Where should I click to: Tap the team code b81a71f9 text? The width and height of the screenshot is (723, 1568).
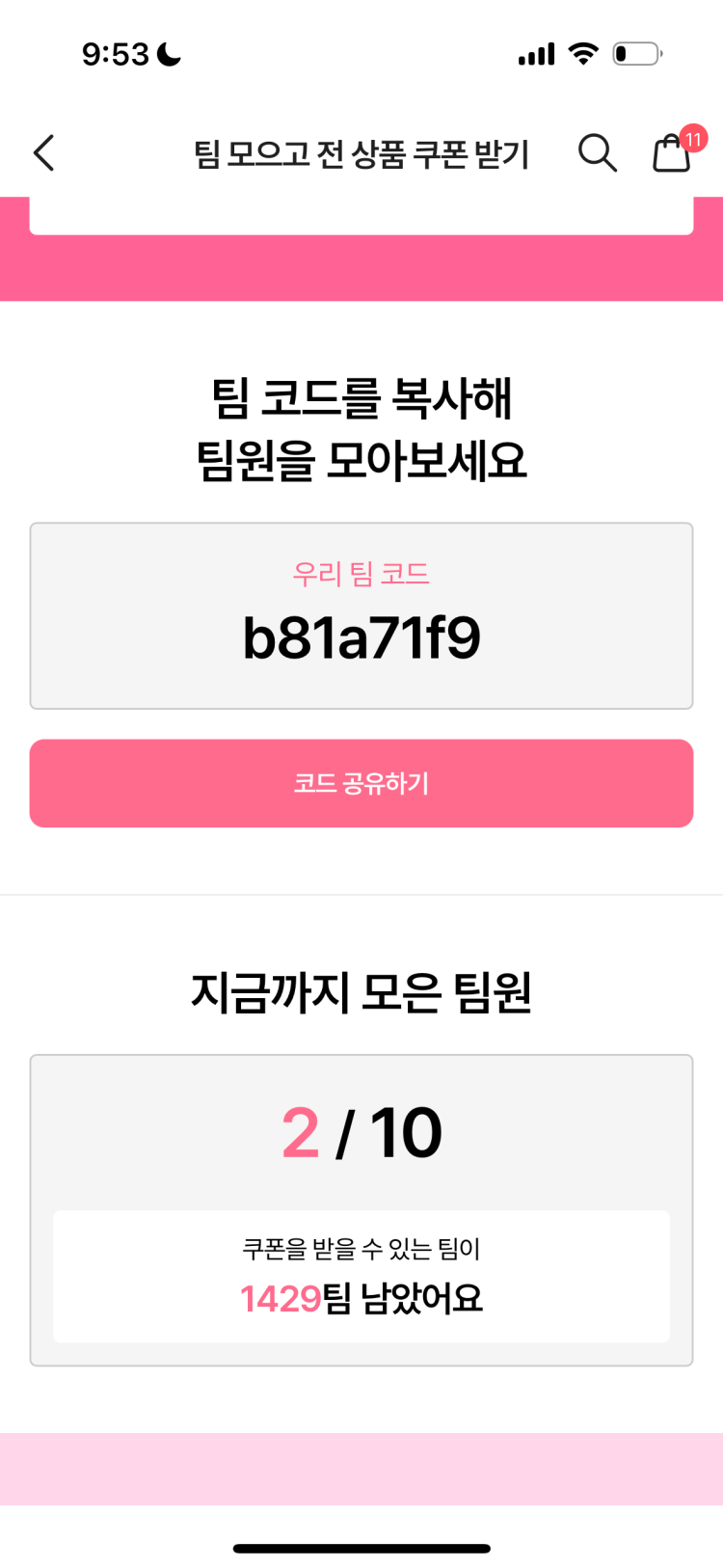[x=361, y=638]
